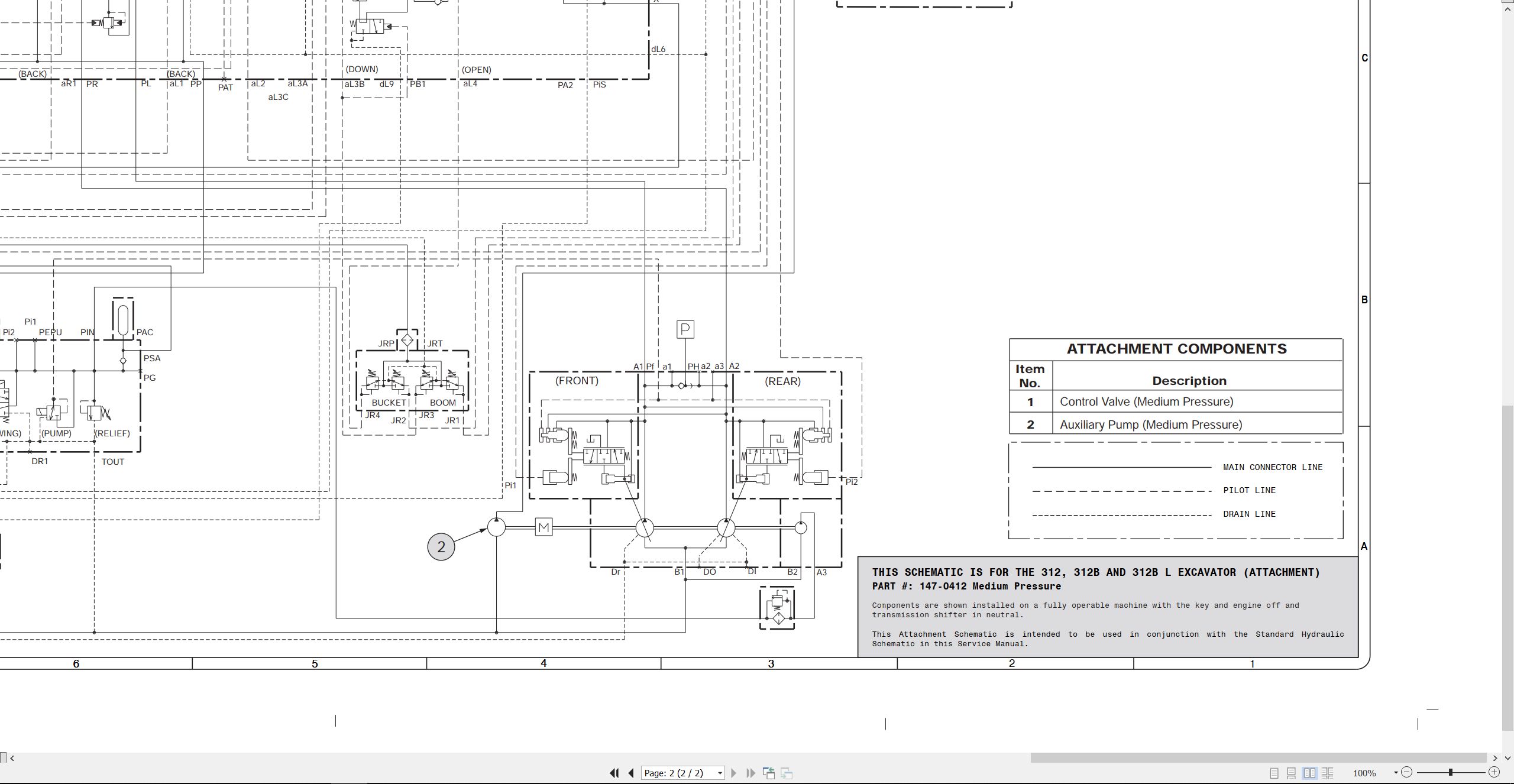Switch to continuous page layout

(x=1292, y=773)
